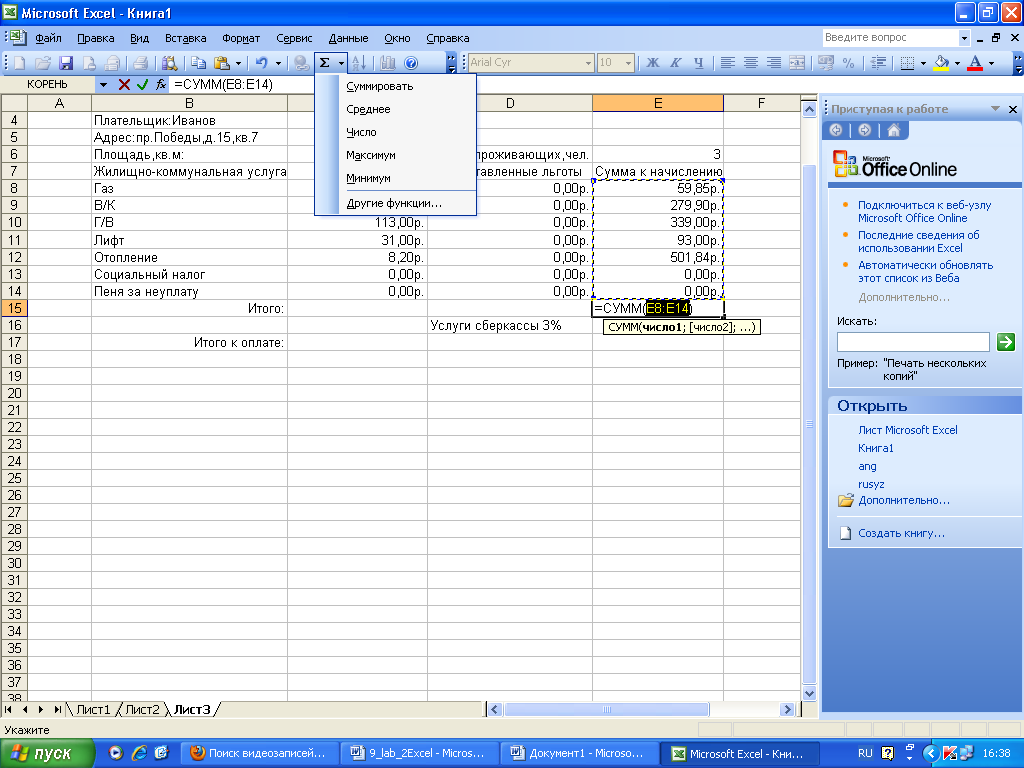Center cell text horizontally
The height and width of the screenshot is (768, 1024).
(x=751, y=63)
